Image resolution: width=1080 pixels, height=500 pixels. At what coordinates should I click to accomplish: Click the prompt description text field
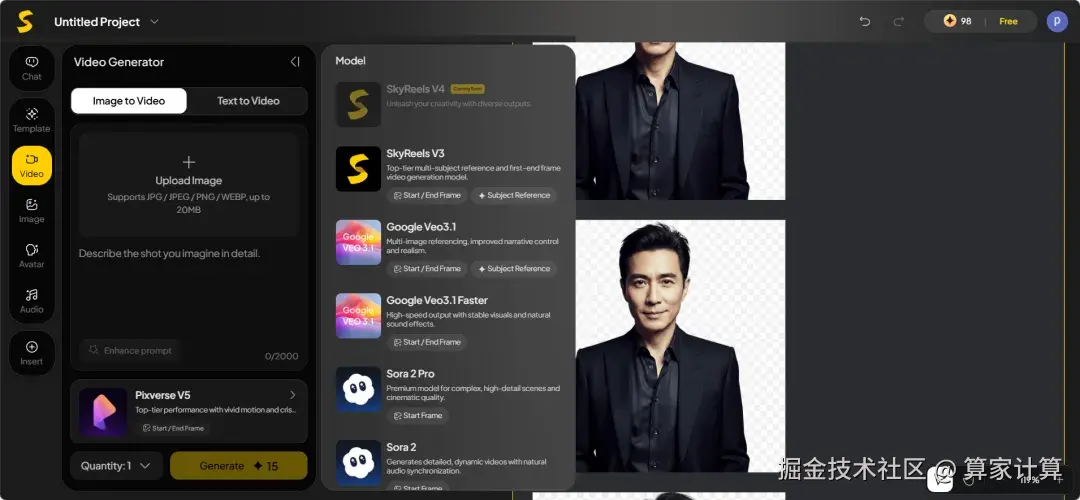click(189, 288)
